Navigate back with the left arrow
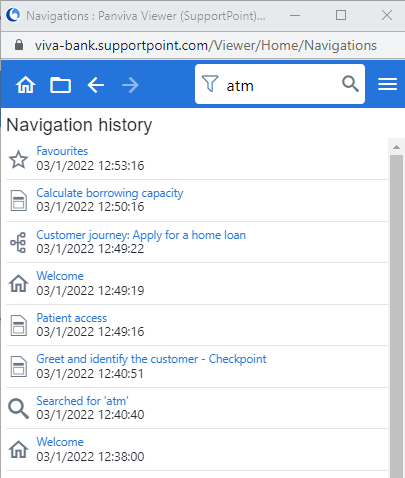 click(96, 85)
